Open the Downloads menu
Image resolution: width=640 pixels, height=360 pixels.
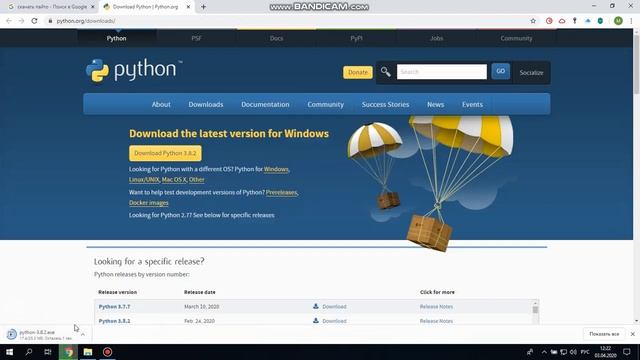click(206, 104)
